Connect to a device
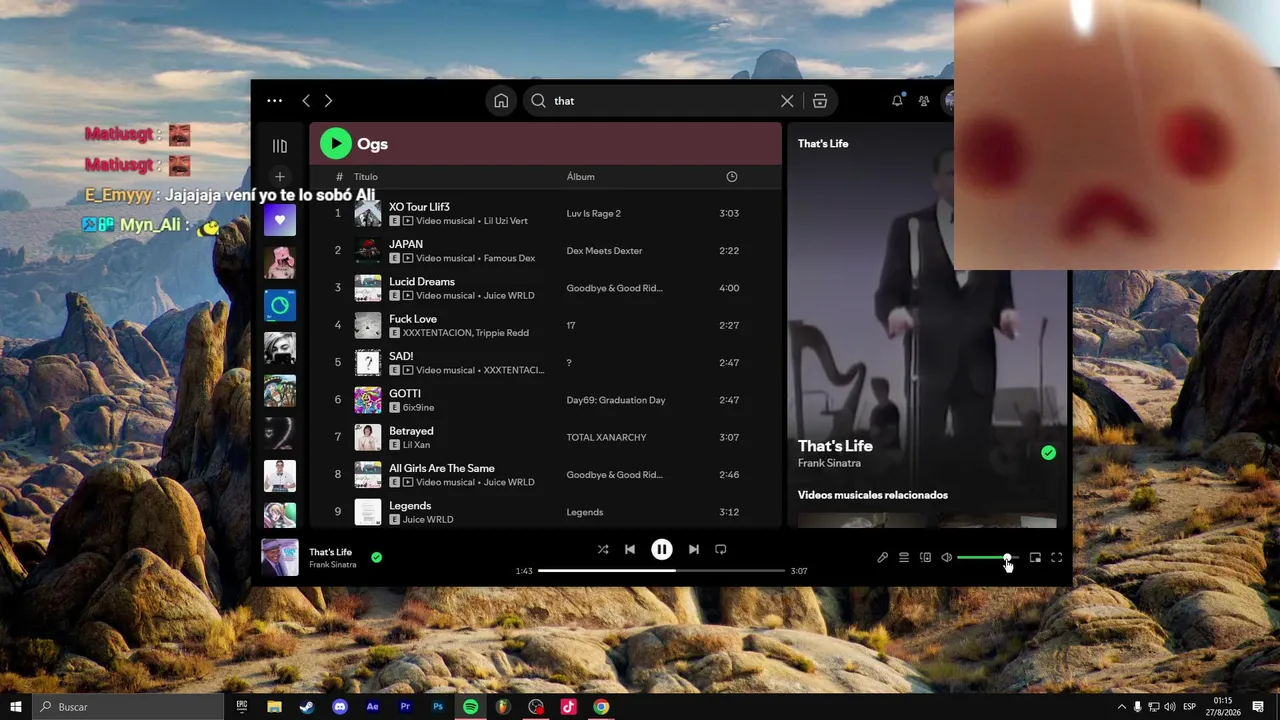Screen dimensions: 1280x720 click(x=925, y=558)
